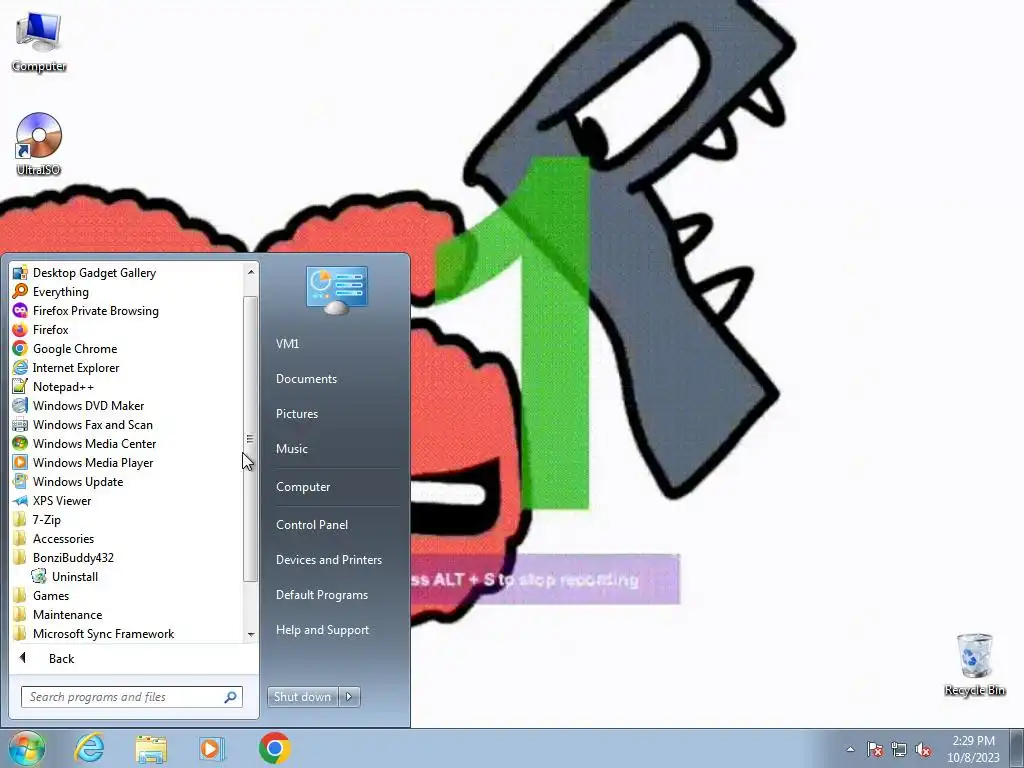Expand the 7-Zip folder
The height and width of the screenshot is (768, 1024).
37,520
